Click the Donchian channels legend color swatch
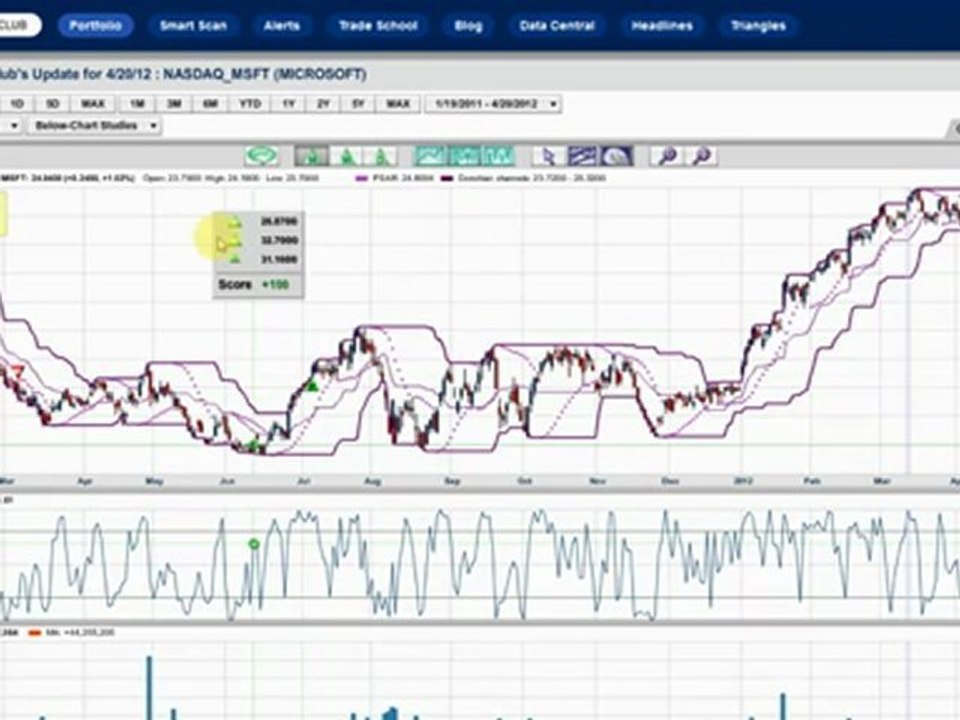960x720 pixels. 447,178
